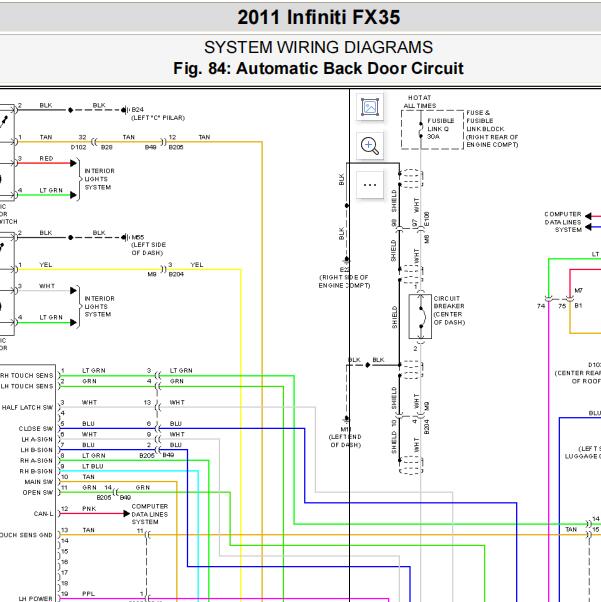
Task: Click the image capture overlay icon
Action: point(370,107)
